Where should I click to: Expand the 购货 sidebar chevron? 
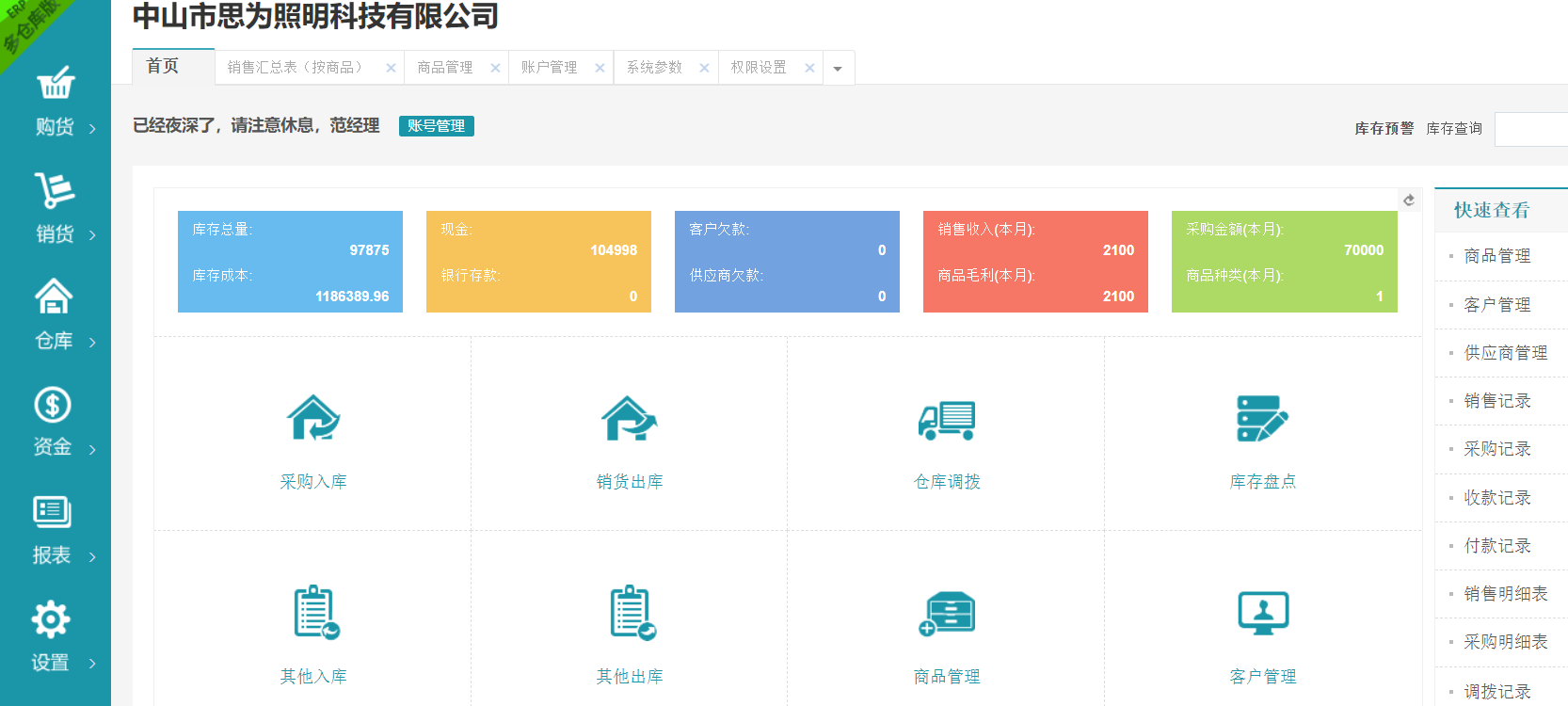(92, 128)
